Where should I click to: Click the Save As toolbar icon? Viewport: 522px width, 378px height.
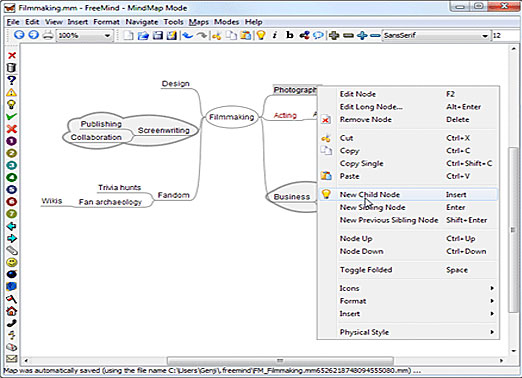[171, 35]
